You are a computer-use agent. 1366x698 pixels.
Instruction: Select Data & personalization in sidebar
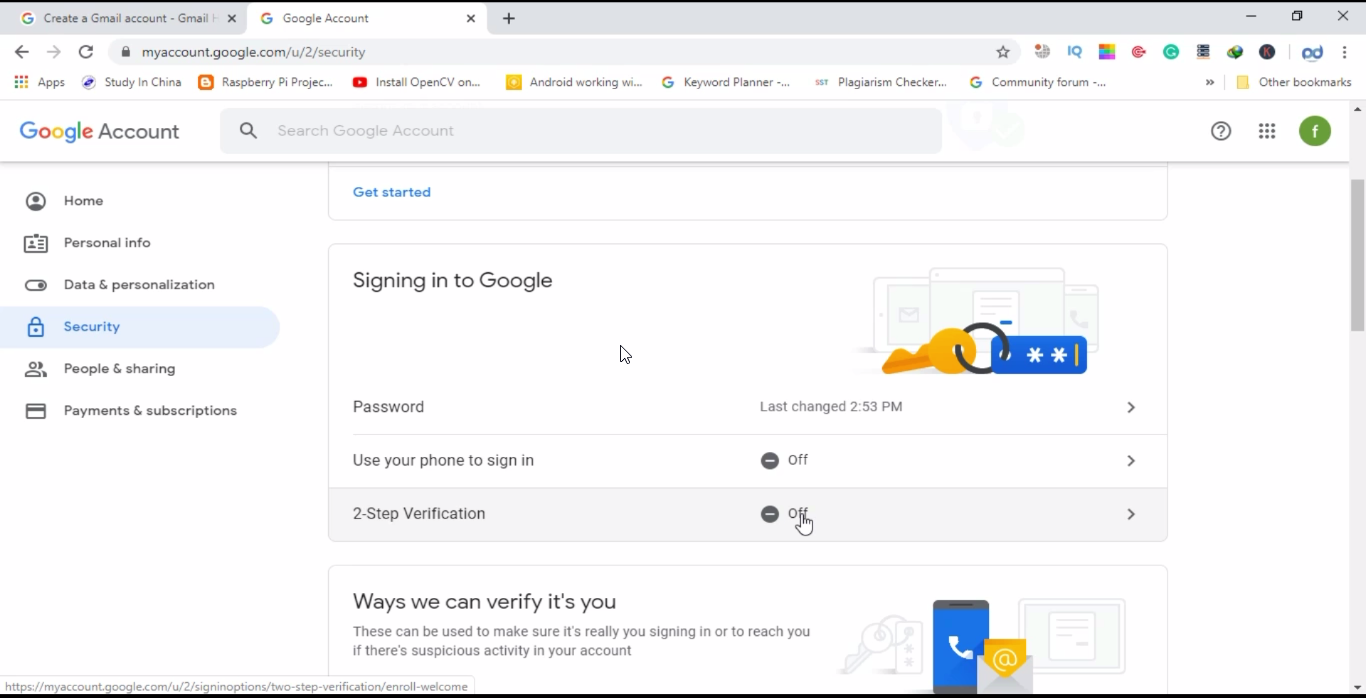pyautogui.click(x=140, y=285)
